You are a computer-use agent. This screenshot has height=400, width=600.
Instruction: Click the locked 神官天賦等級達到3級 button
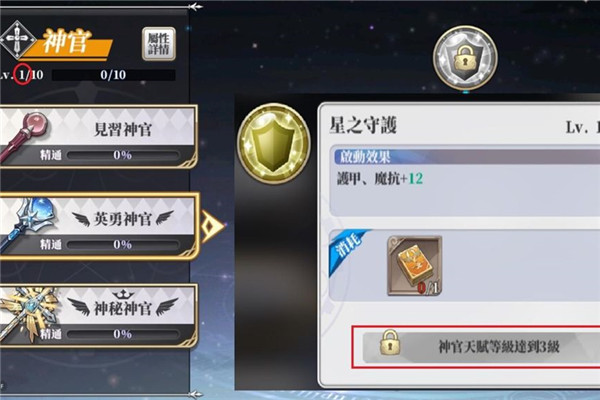tap(476, 348)
